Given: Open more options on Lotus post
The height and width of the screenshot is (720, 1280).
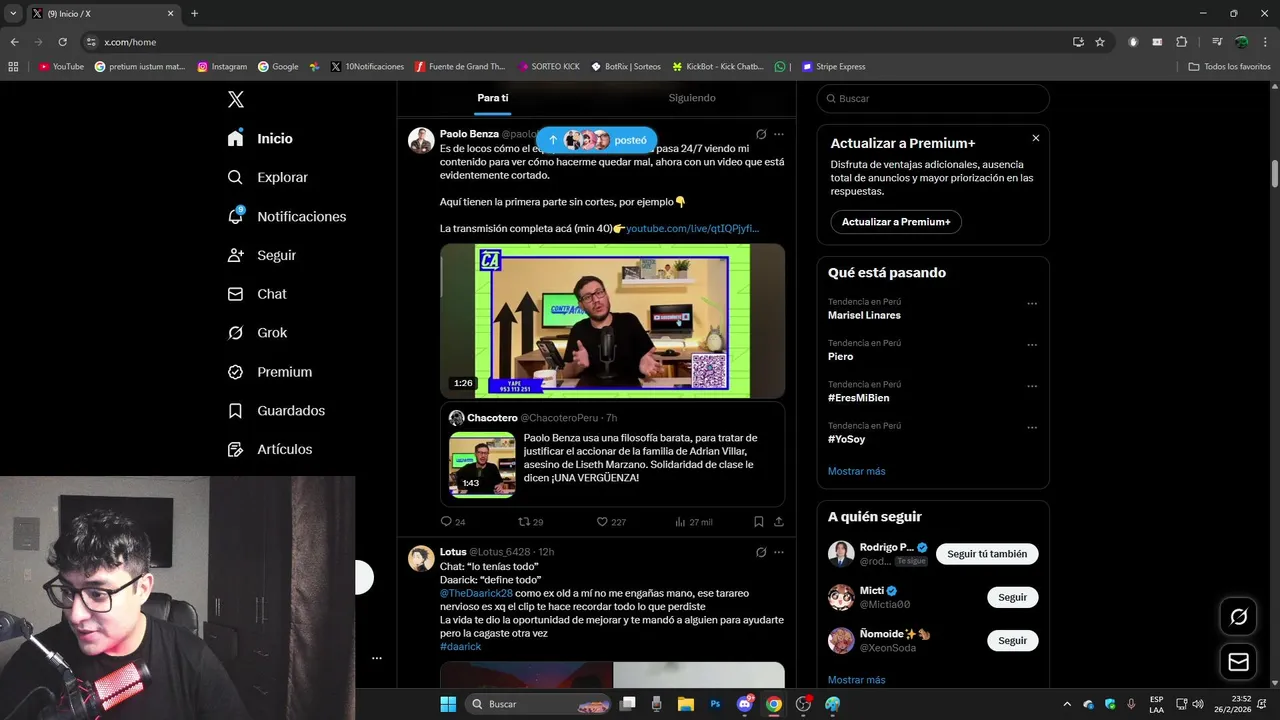Looking at the screenshot, I should pyautogui.click(x=779, y=552).
